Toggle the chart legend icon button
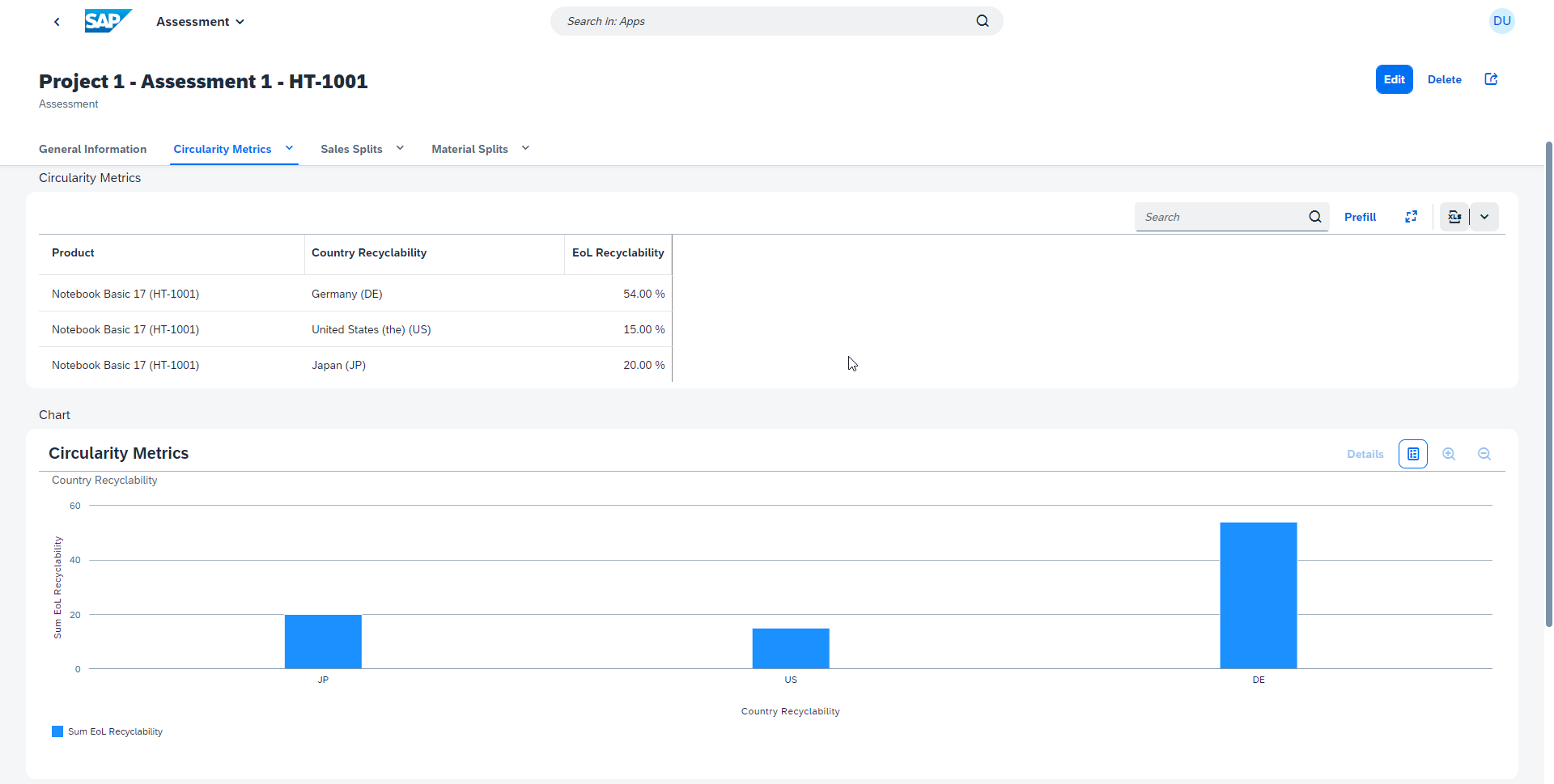1554x784 pixels. tap(1413, 454)
